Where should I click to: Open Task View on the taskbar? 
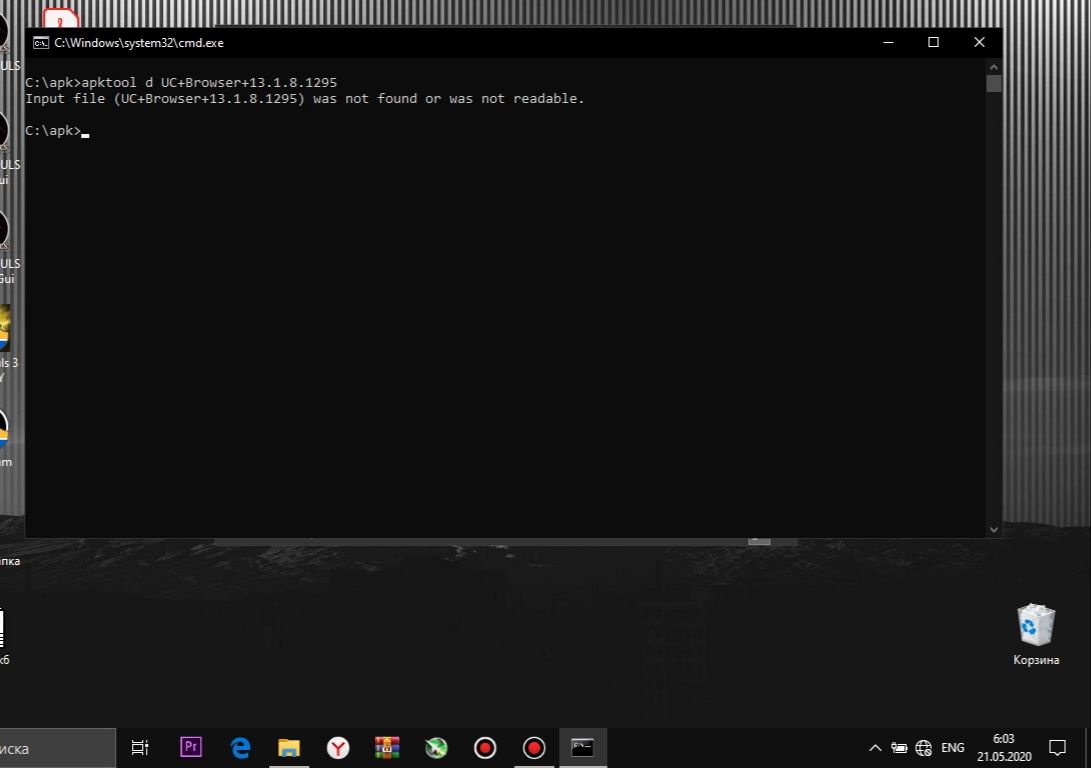(x=140, y=748)
